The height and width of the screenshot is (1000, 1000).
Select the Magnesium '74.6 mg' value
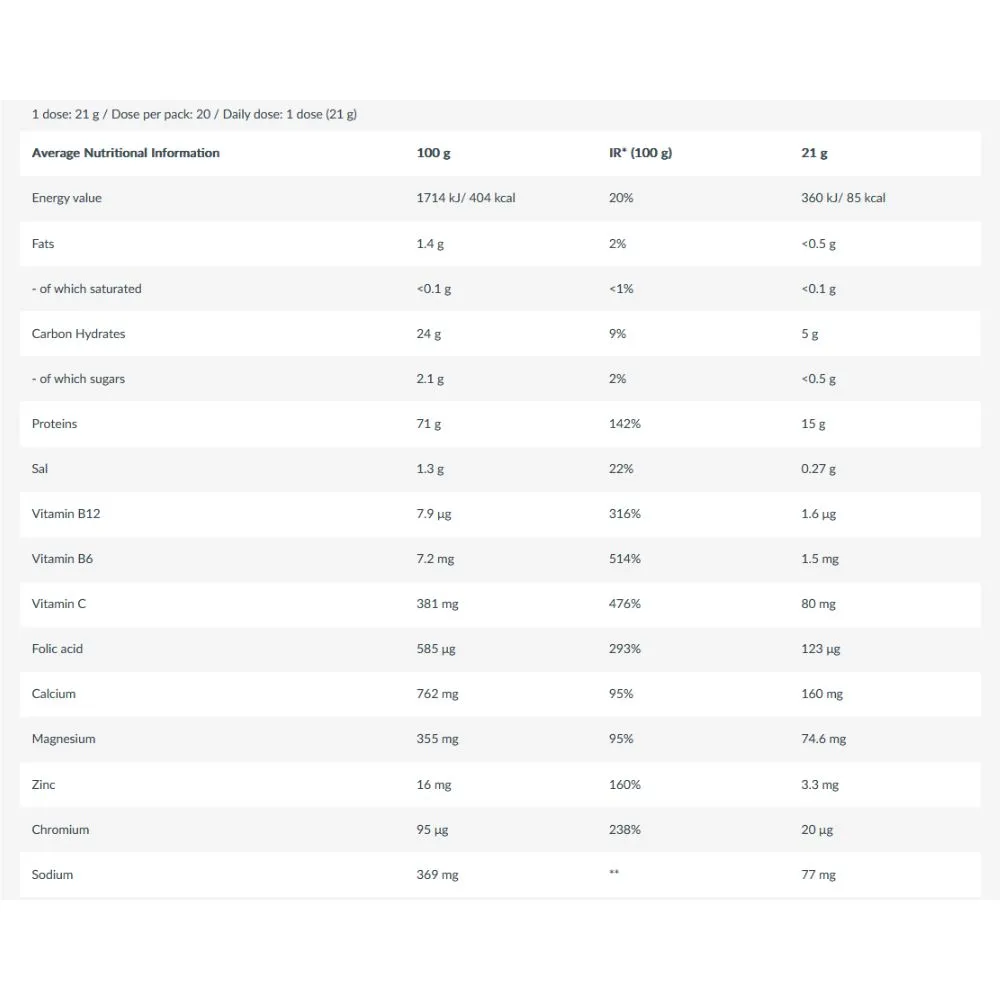pyautogui.click(x=823, y=739)
